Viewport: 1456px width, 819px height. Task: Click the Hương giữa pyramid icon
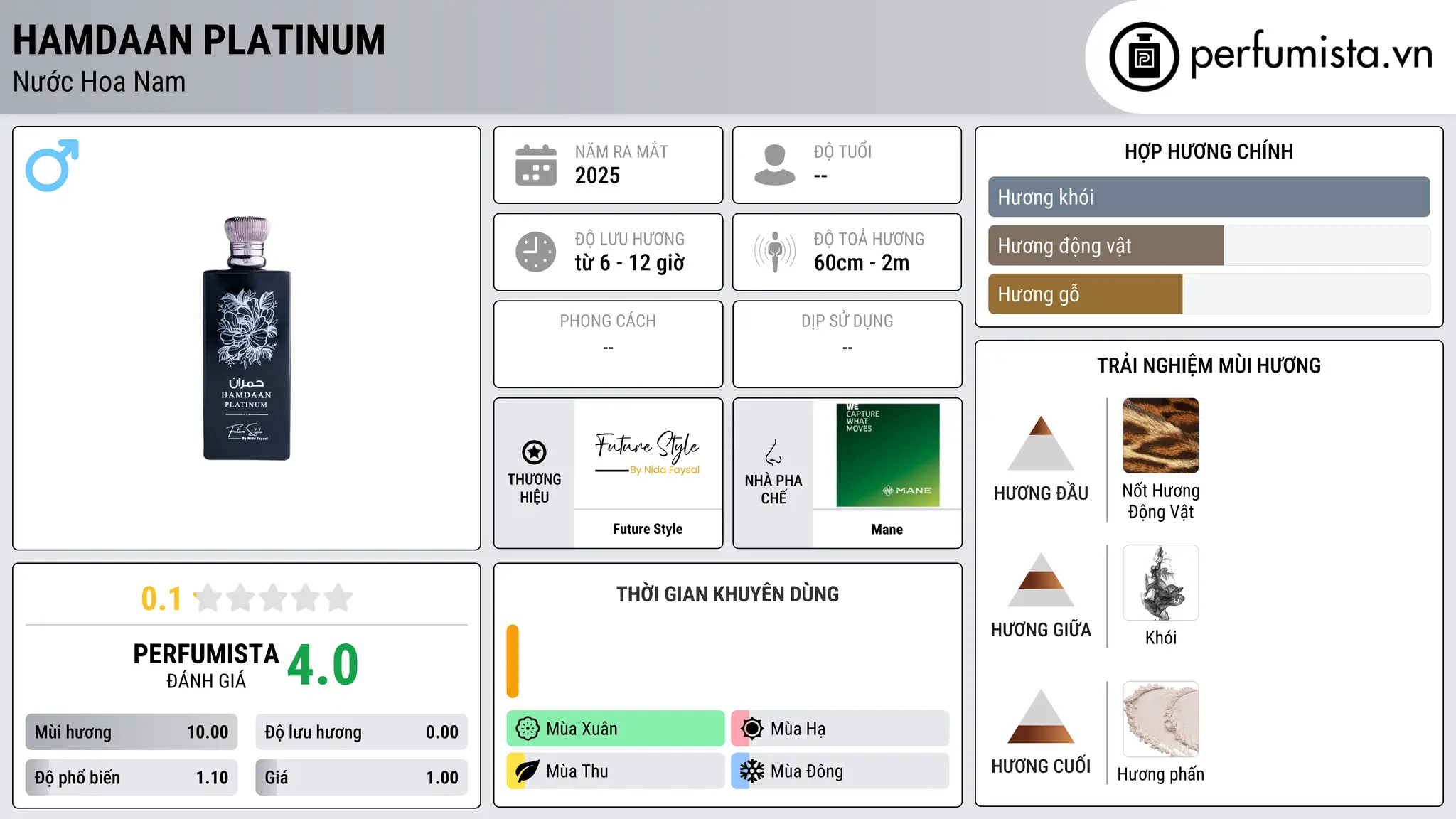1041,579
